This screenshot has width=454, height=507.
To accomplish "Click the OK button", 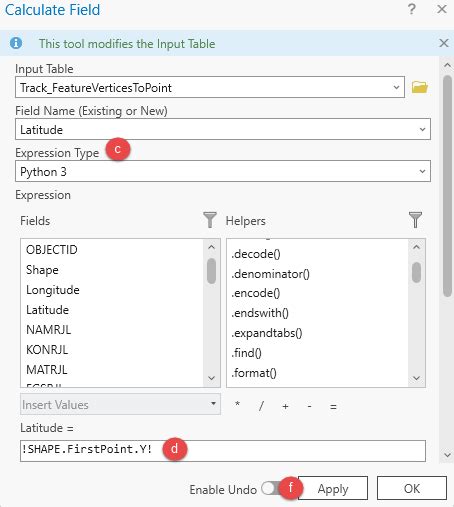I will coord(412,488).
